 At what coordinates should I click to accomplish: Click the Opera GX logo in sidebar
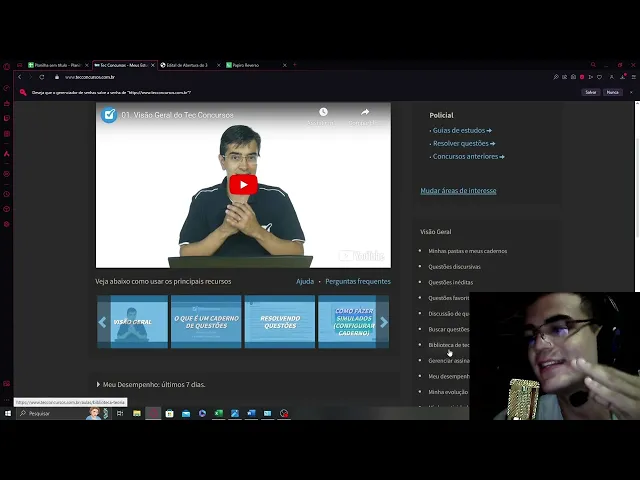tap(7, 66)
